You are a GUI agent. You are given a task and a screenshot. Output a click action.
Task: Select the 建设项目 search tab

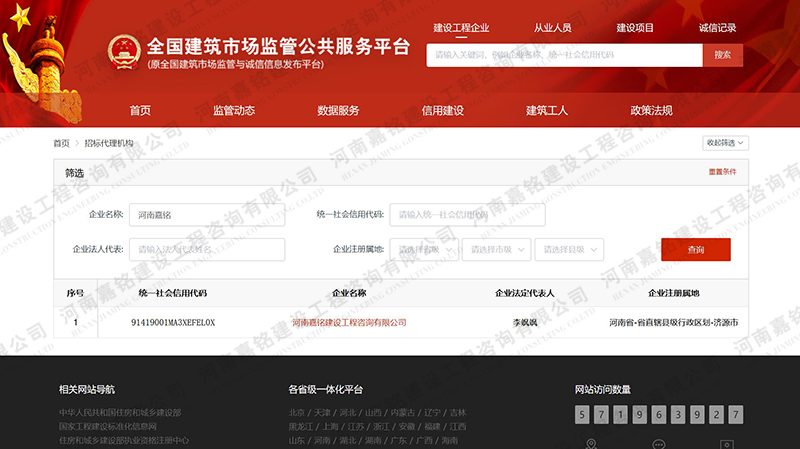(635, 28)
